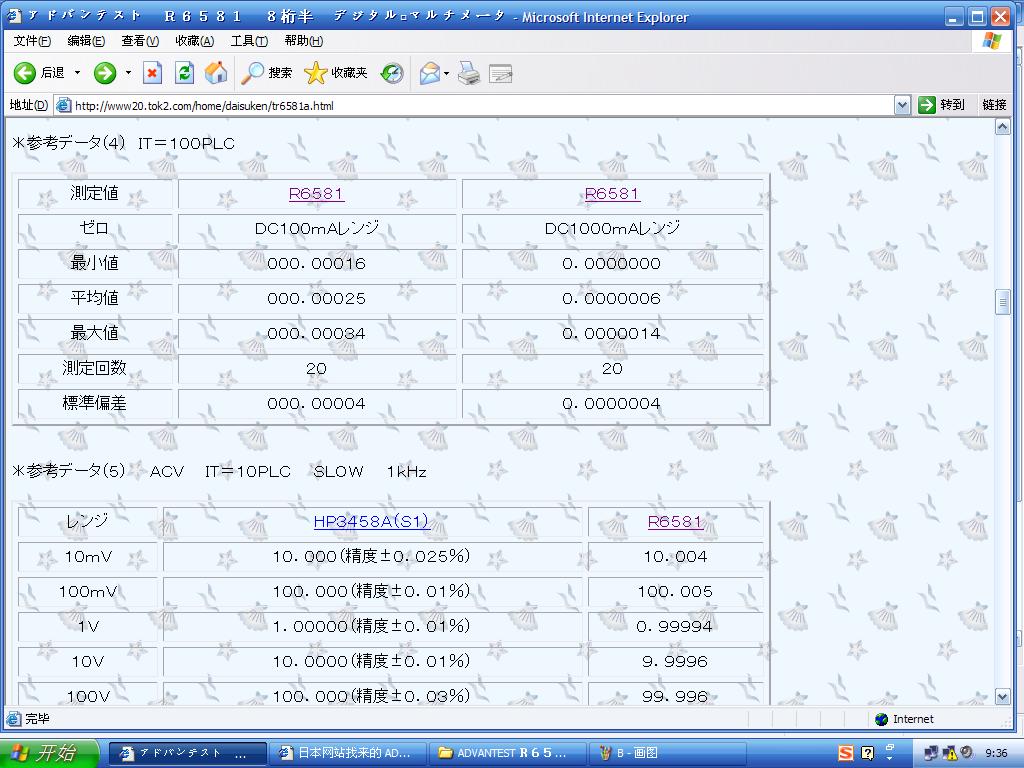Screen dimensions: 1024x768
Task: Click the network warning tray icon
Action: (949, 753)
